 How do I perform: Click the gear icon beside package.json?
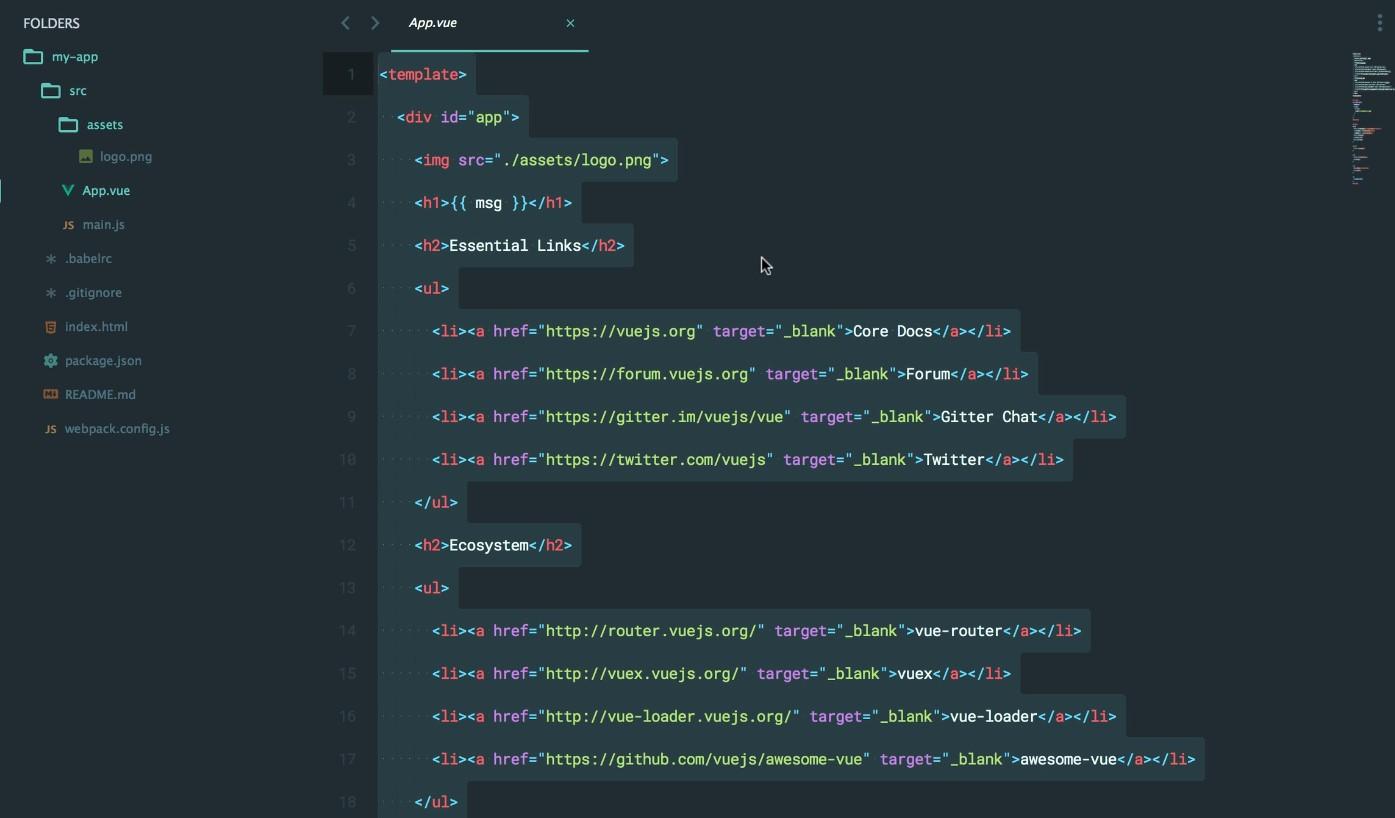(51, 361)
